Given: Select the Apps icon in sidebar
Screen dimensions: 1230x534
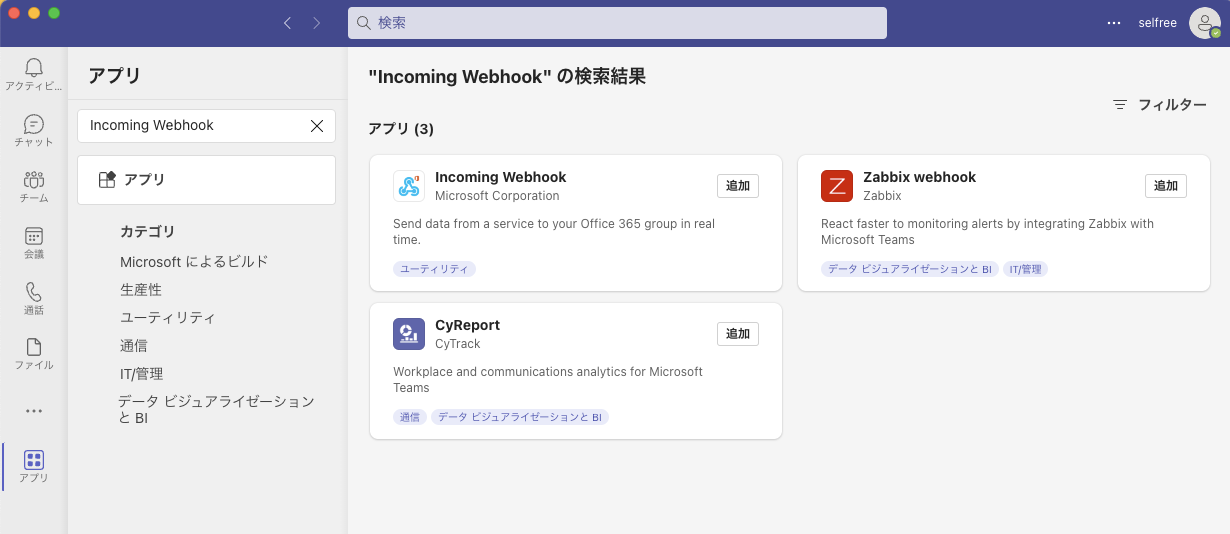Looking at the screenshot, I should point(34,460).
